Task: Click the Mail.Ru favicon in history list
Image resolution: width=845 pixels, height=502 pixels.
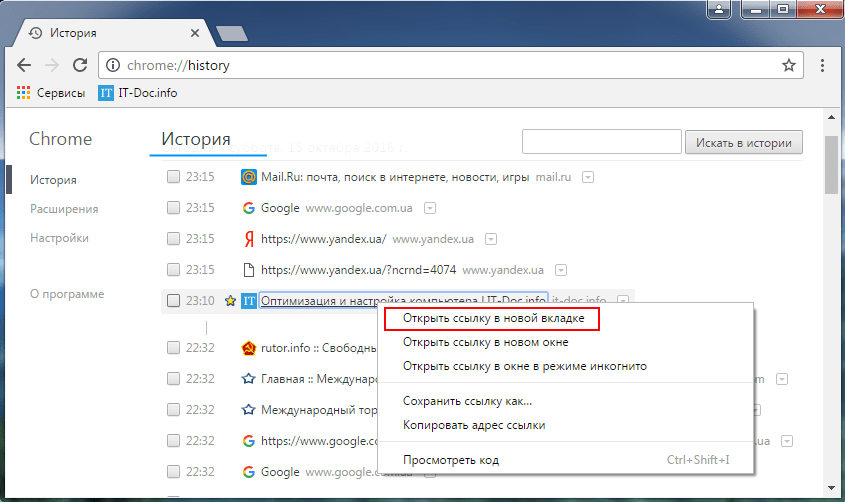Action: point(248,177)
